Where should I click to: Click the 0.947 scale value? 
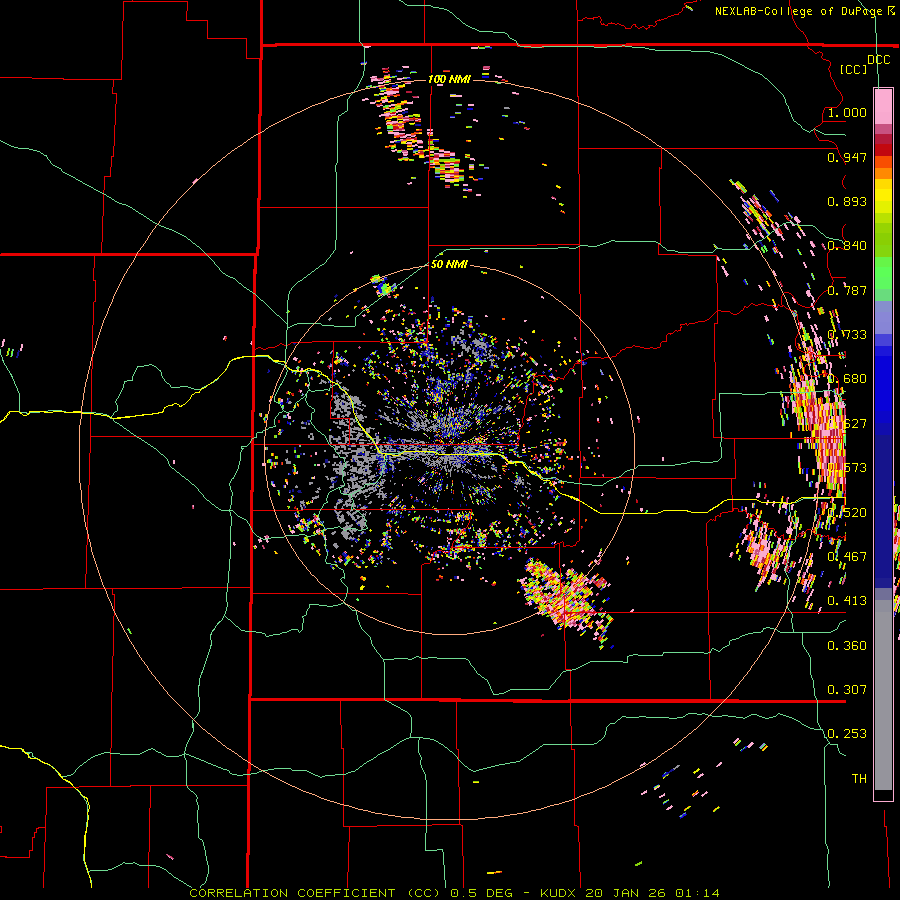(x=847, y=157)
